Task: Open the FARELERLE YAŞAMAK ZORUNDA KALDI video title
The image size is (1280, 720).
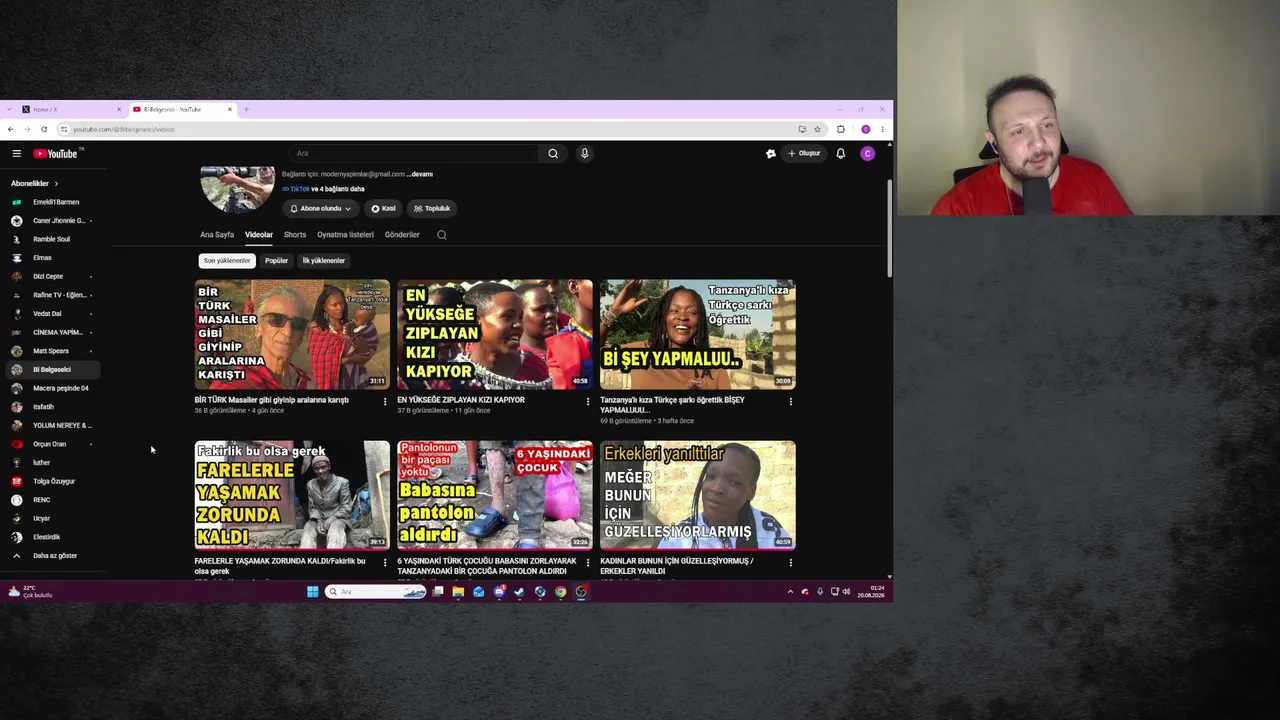Action: 280,566
